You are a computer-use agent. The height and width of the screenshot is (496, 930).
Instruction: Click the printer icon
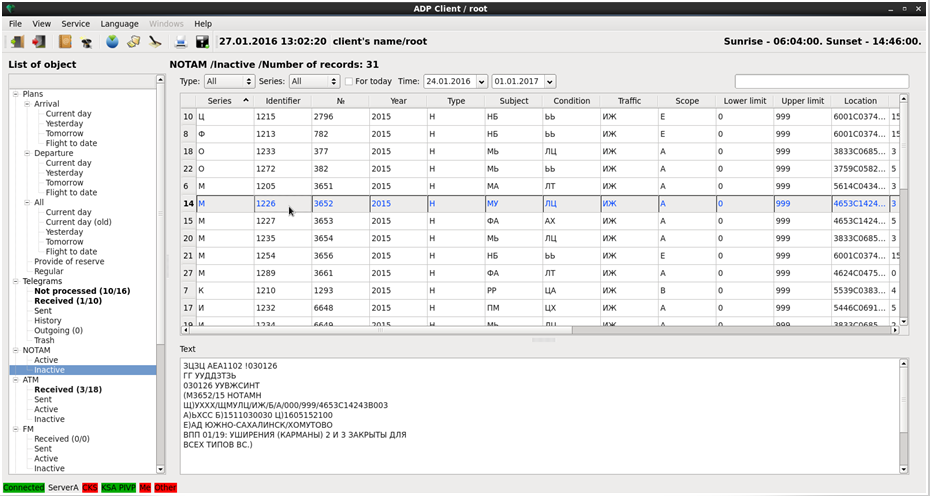181,42
